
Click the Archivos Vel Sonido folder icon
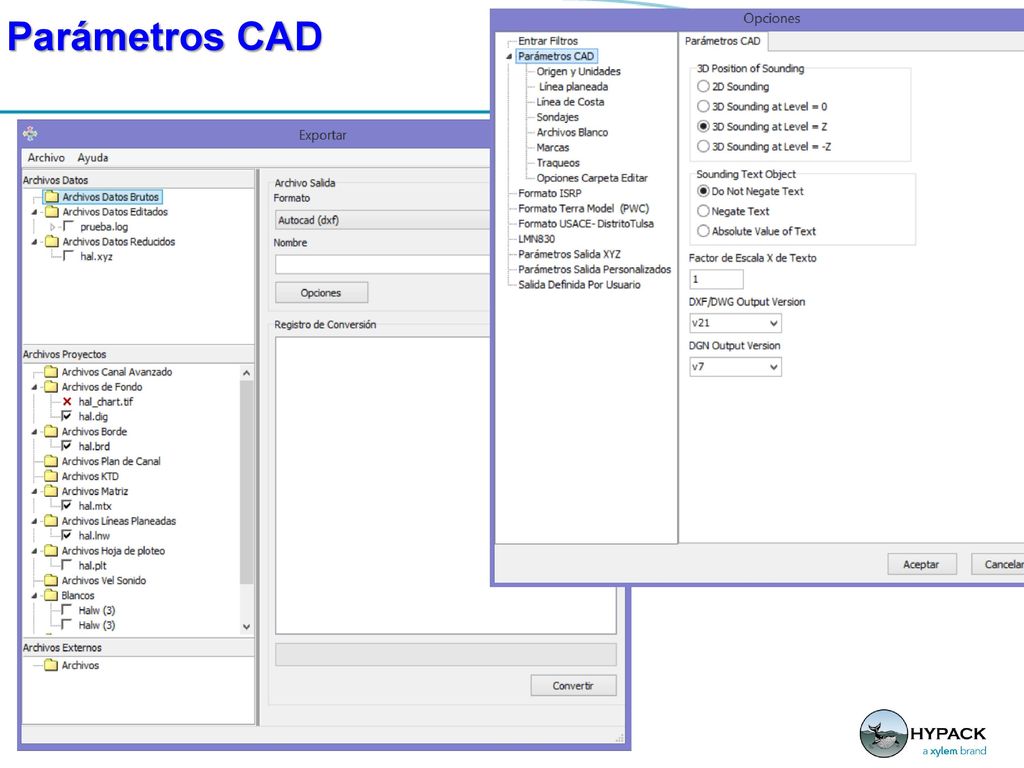[x=51, y=581]
